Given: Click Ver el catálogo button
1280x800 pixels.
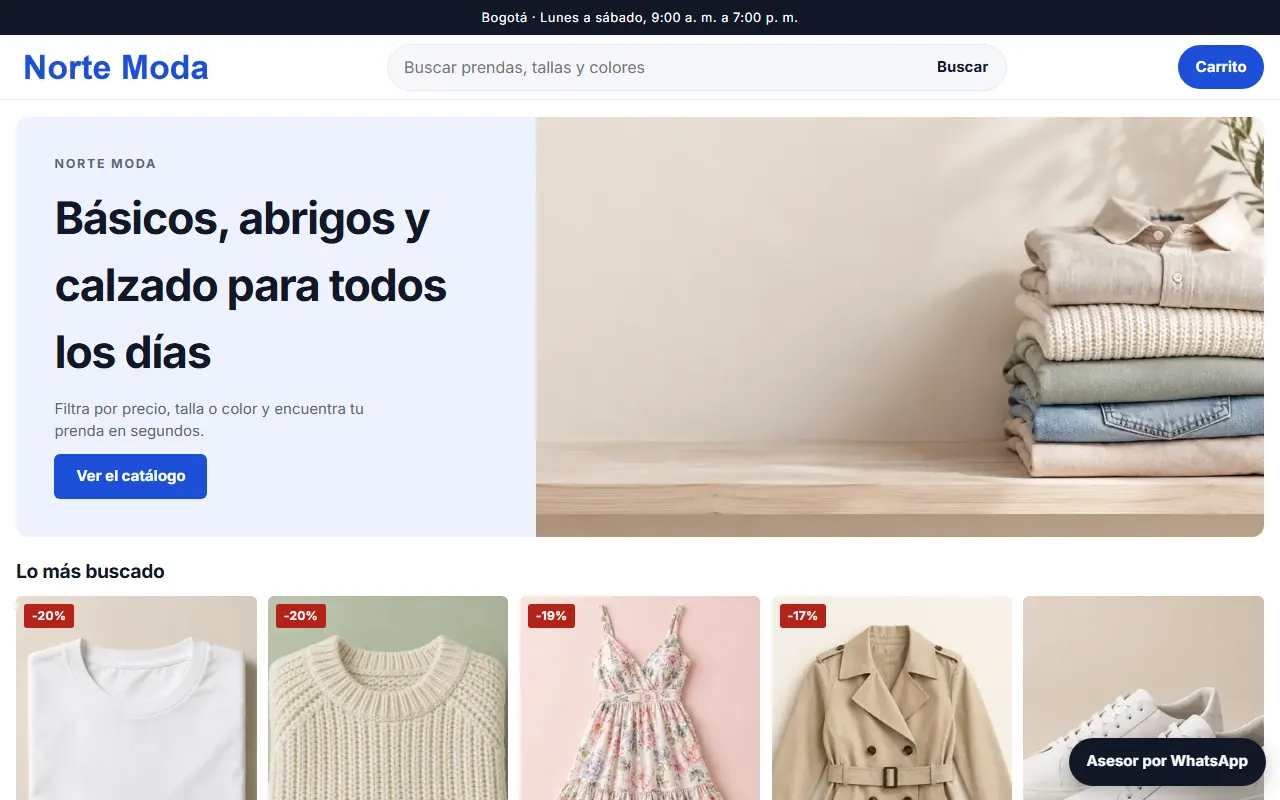Looking at the screenshot, I should click(130, 476).
